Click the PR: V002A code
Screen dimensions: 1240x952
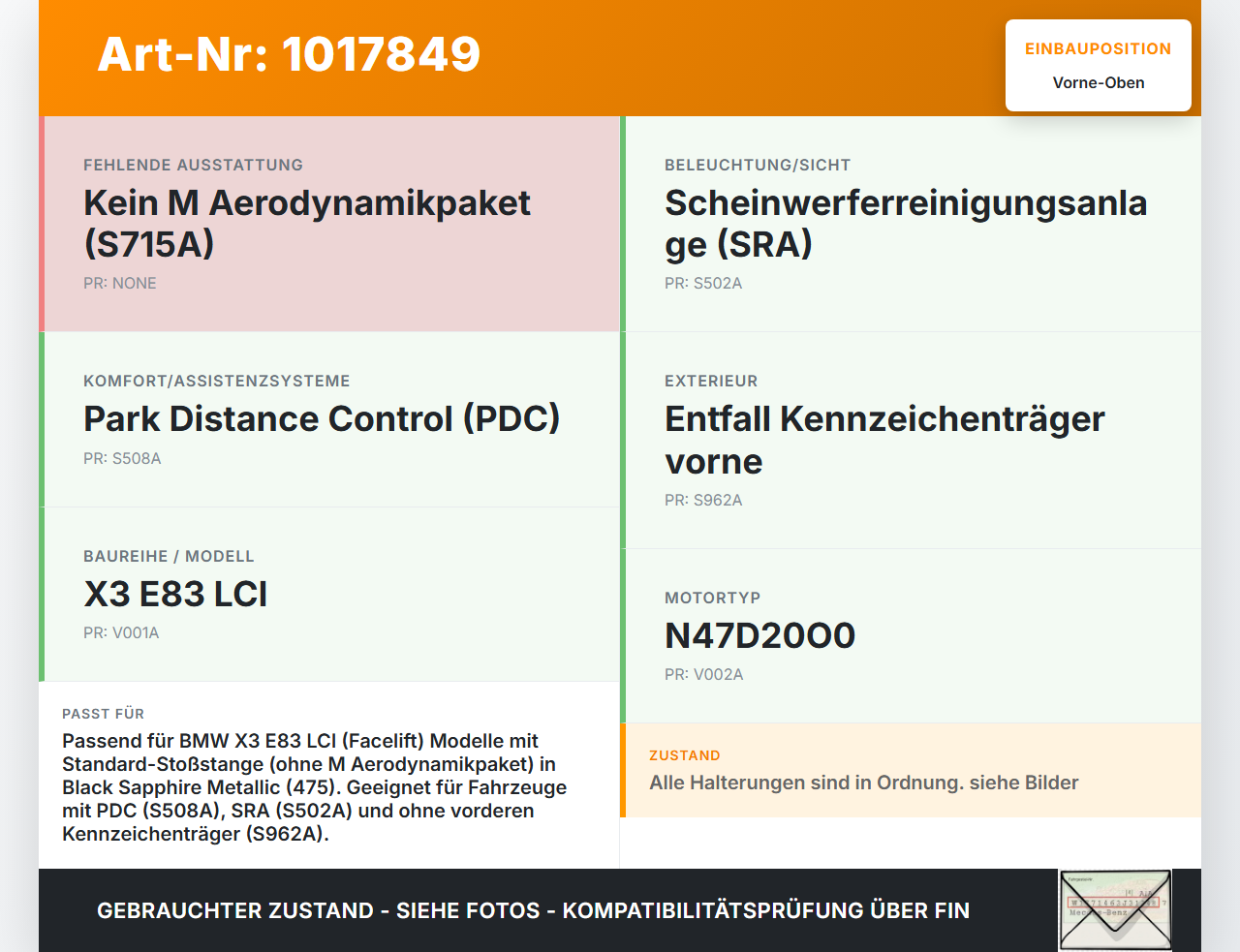click(703, 675)
